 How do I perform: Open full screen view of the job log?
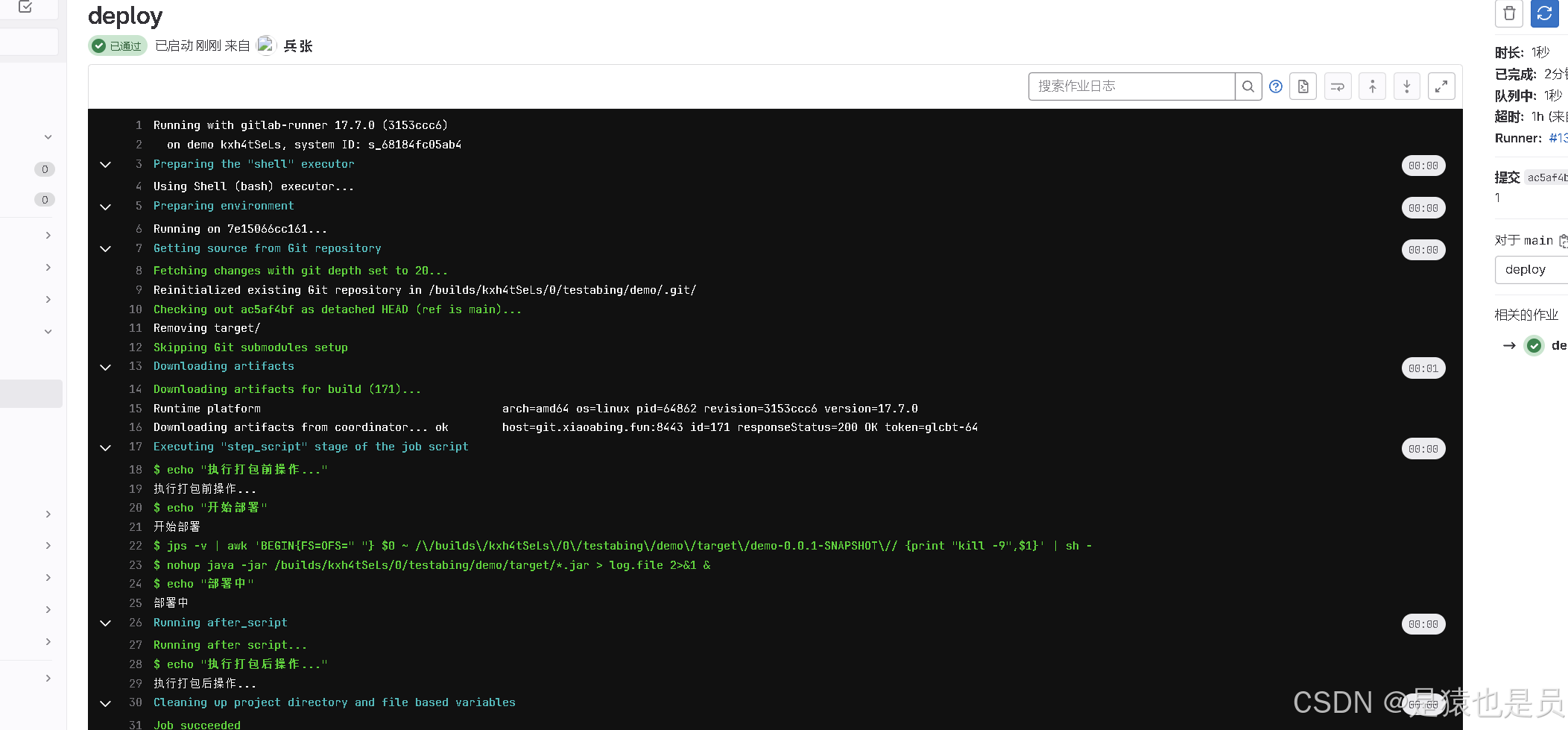1441,86
